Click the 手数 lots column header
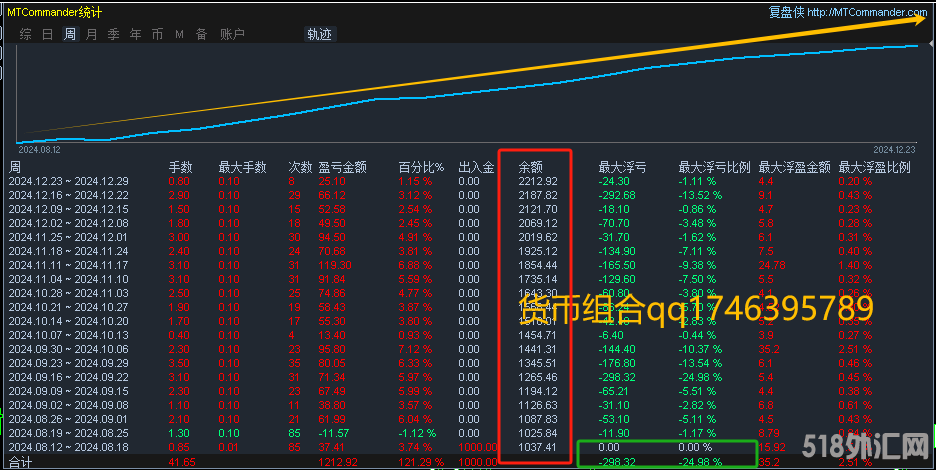The height and width of the screenshot is (470, 936). pyautogui.click(x=180, y=167)
